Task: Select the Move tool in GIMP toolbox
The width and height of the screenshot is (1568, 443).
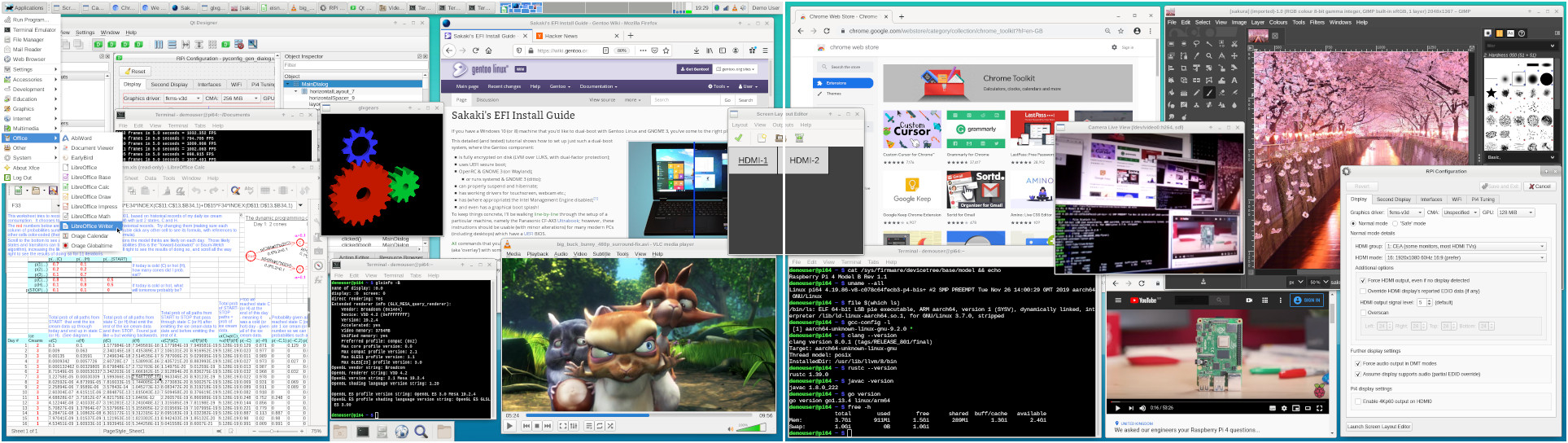Action: [1234, 55]
